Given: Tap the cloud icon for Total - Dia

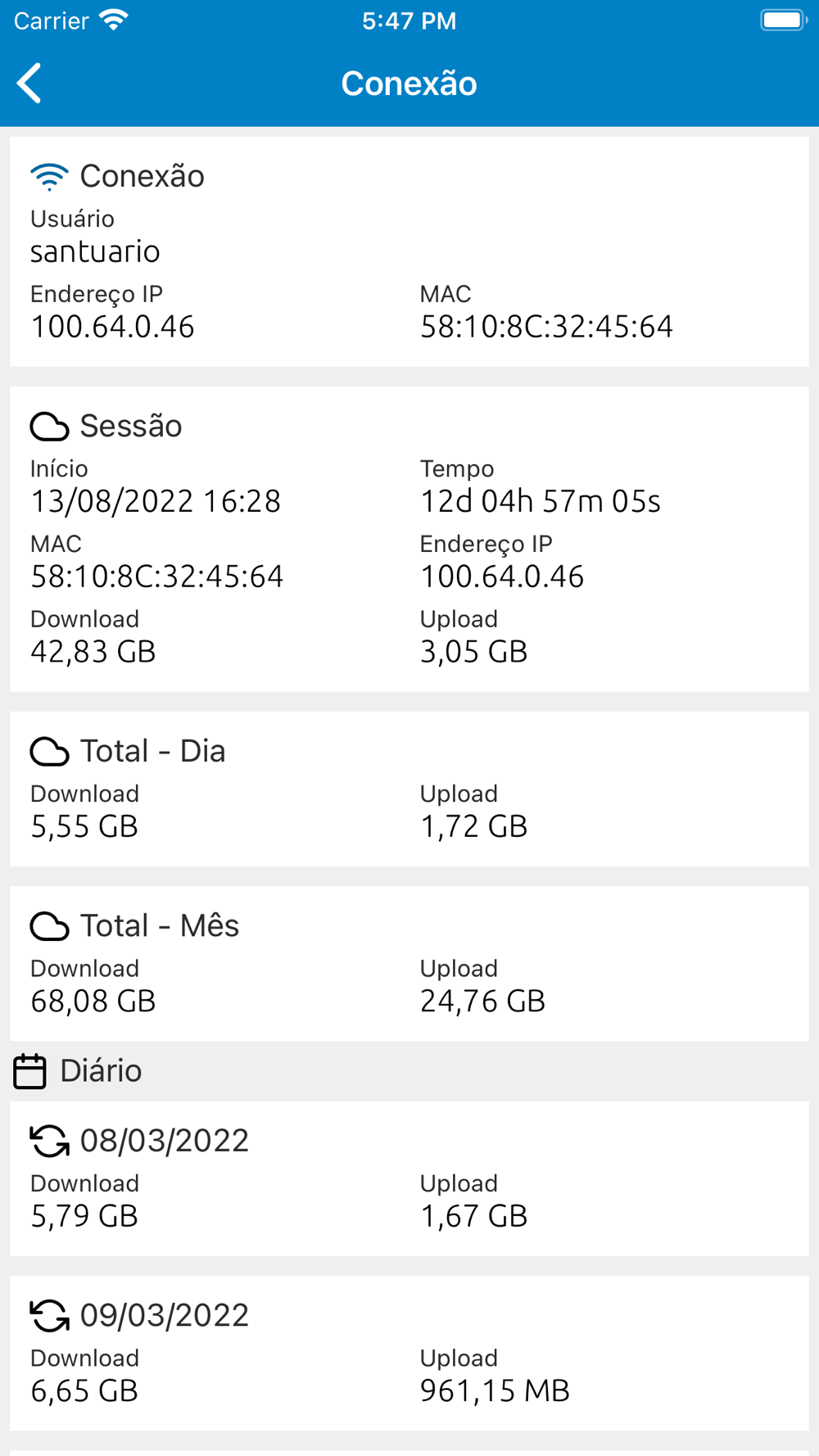Looking at the screenshot, I should pyautogui.click(x=49, y=752).
